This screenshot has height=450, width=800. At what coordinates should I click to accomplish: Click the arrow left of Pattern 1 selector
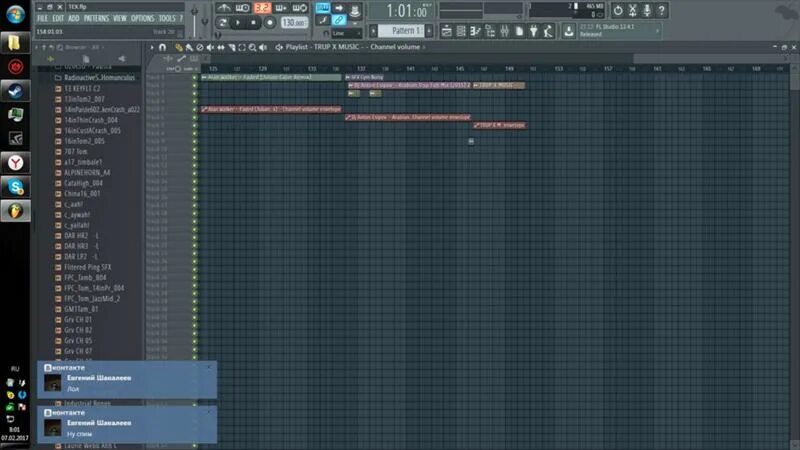coord(373,31)
